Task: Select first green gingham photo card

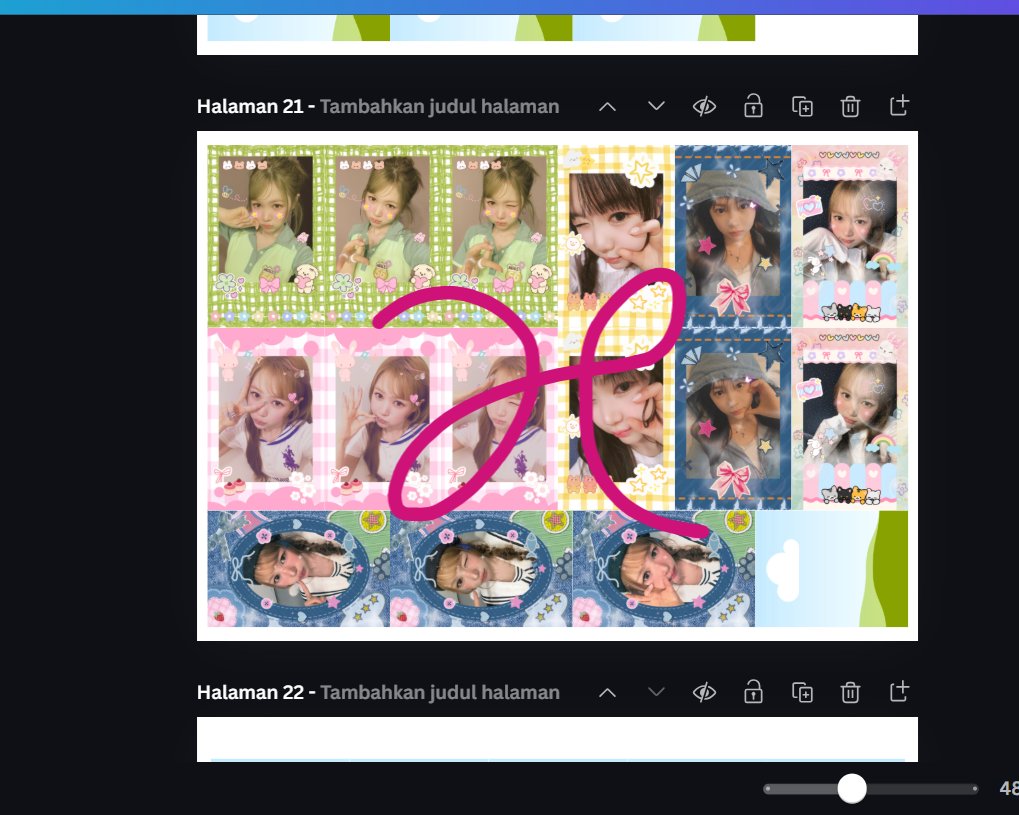Action: tap(266, 235)
